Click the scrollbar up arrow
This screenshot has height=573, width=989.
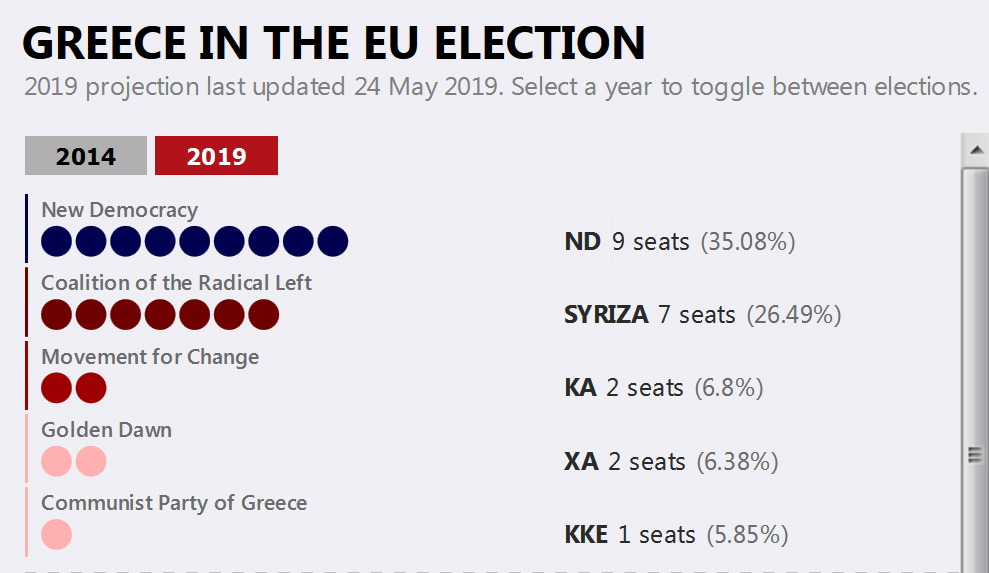(976, 150)
